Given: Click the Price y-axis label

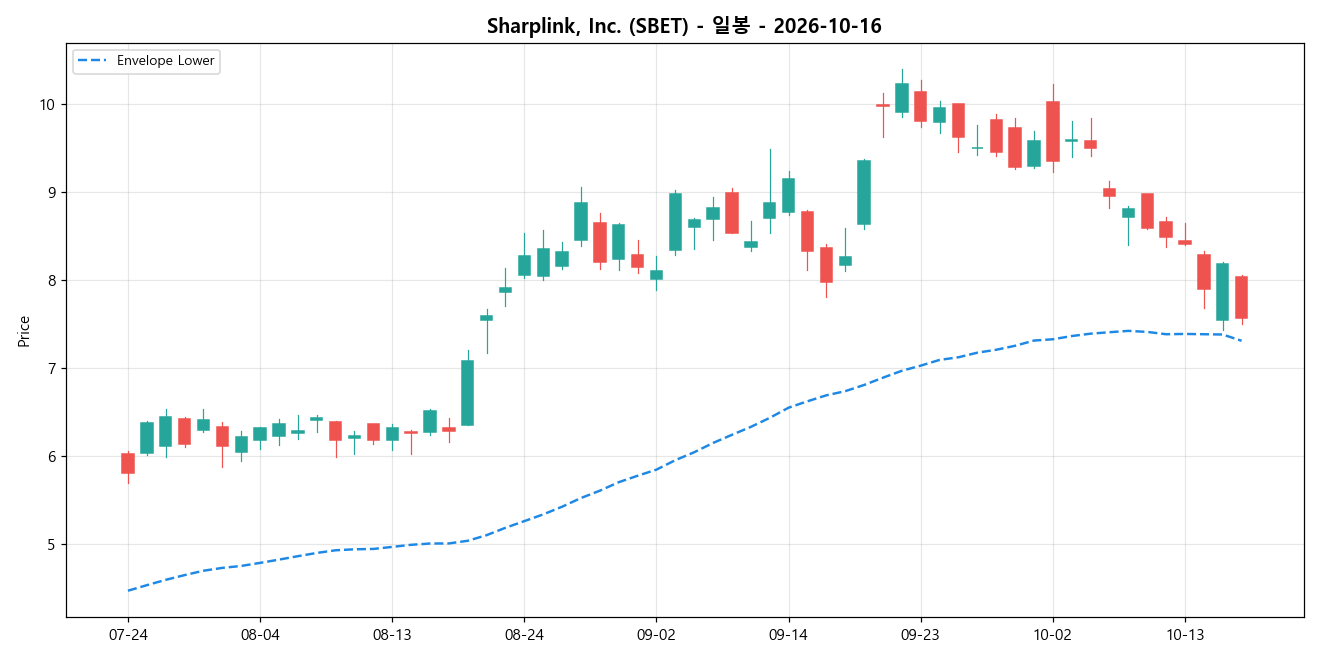Looking at the screenshot, I should click(24, 331).
